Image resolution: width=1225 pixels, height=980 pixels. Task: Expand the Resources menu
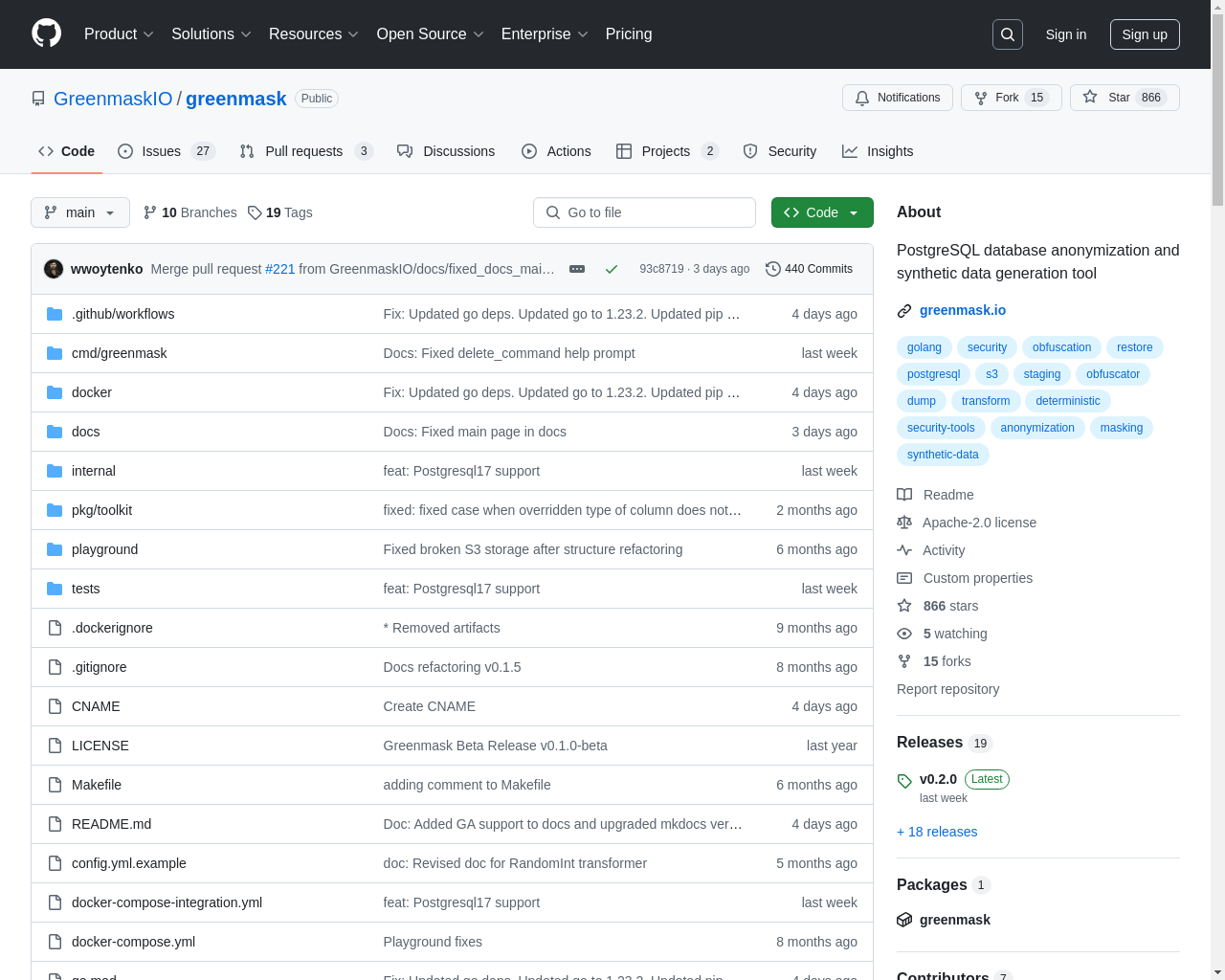[314, 34]
